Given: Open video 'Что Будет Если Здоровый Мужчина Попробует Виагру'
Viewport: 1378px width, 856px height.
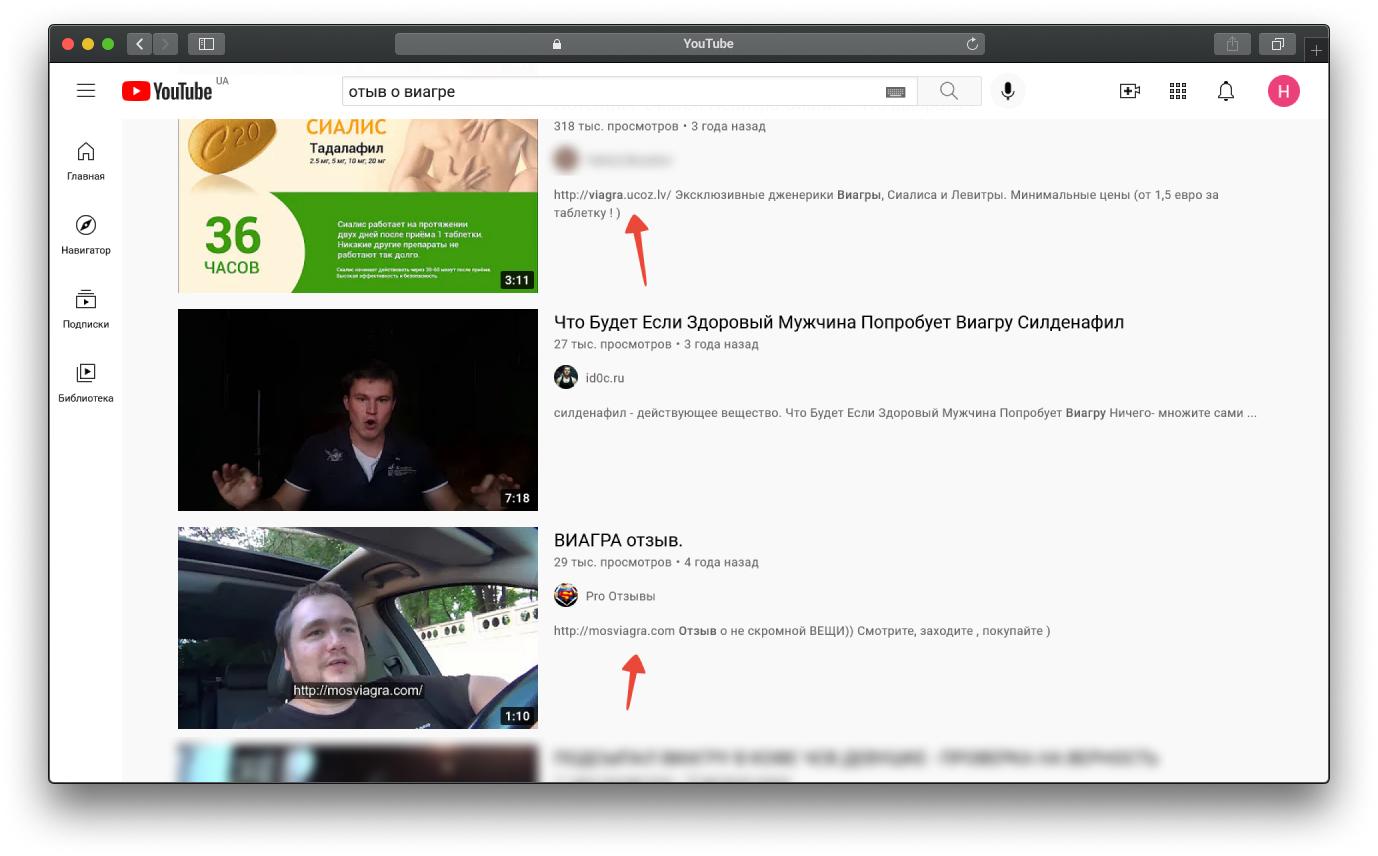Looking at the screenshot, I should click(x=839, y=322).
